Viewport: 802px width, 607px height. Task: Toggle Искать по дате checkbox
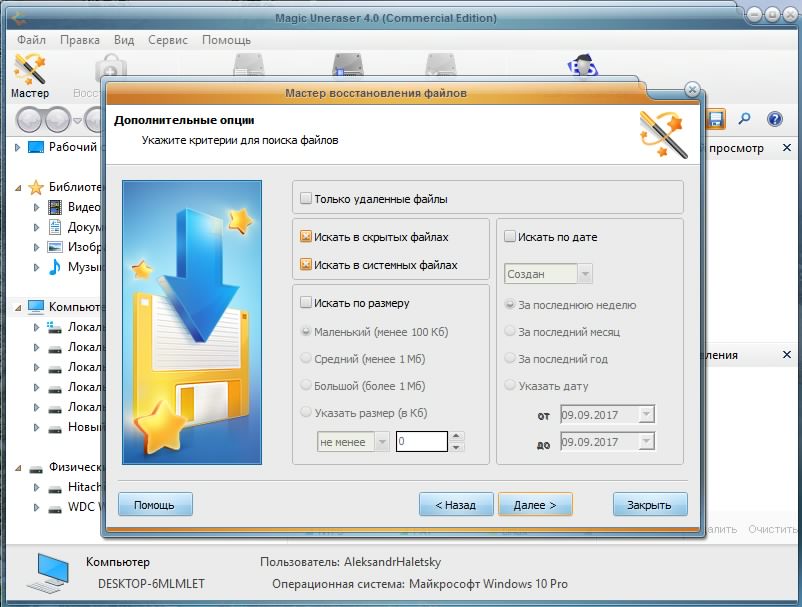pos(510,238)
